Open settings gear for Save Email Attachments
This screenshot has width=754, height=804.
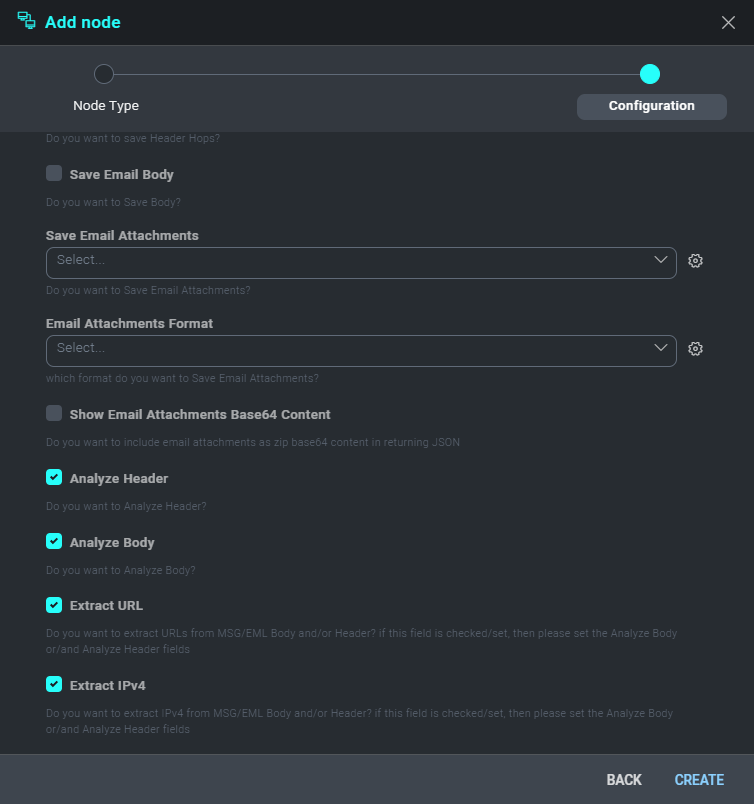[696, 261]
